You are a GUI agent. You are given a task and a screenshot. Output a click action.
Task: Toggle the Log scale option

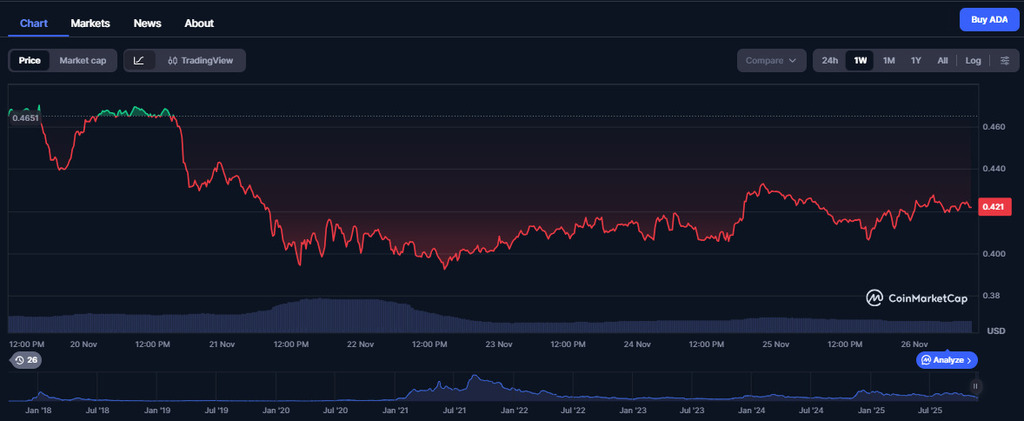[x=972, y=61]
